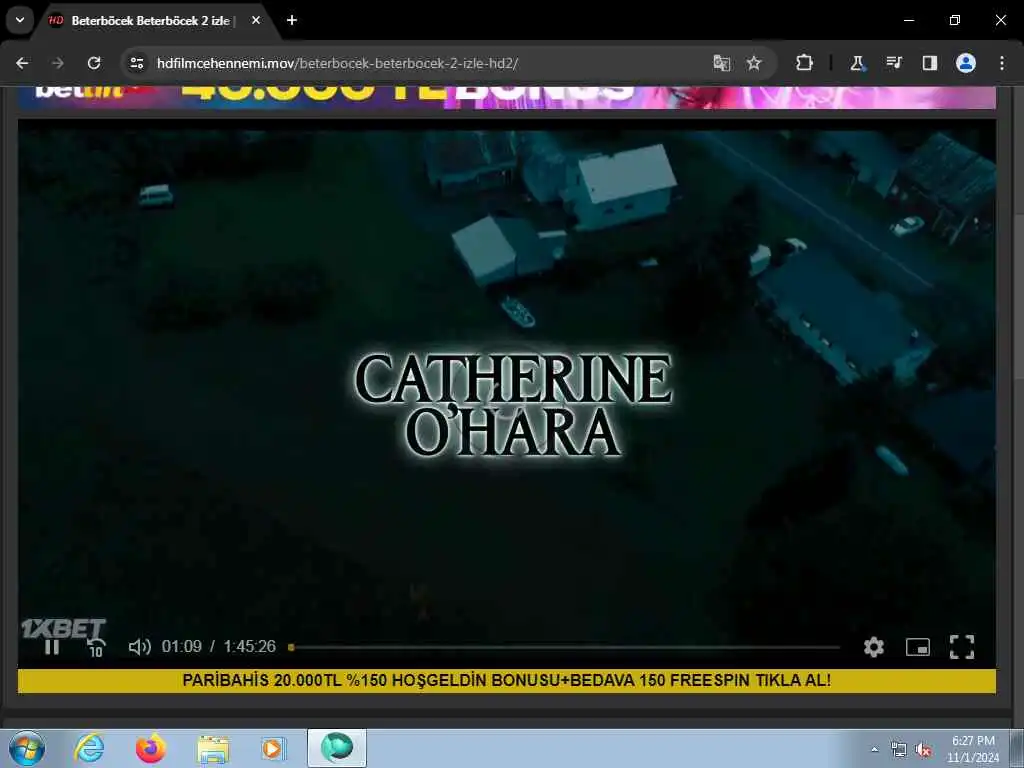Click the muted volume tray icon
The image size is (1024, 768).
(923, 749)
